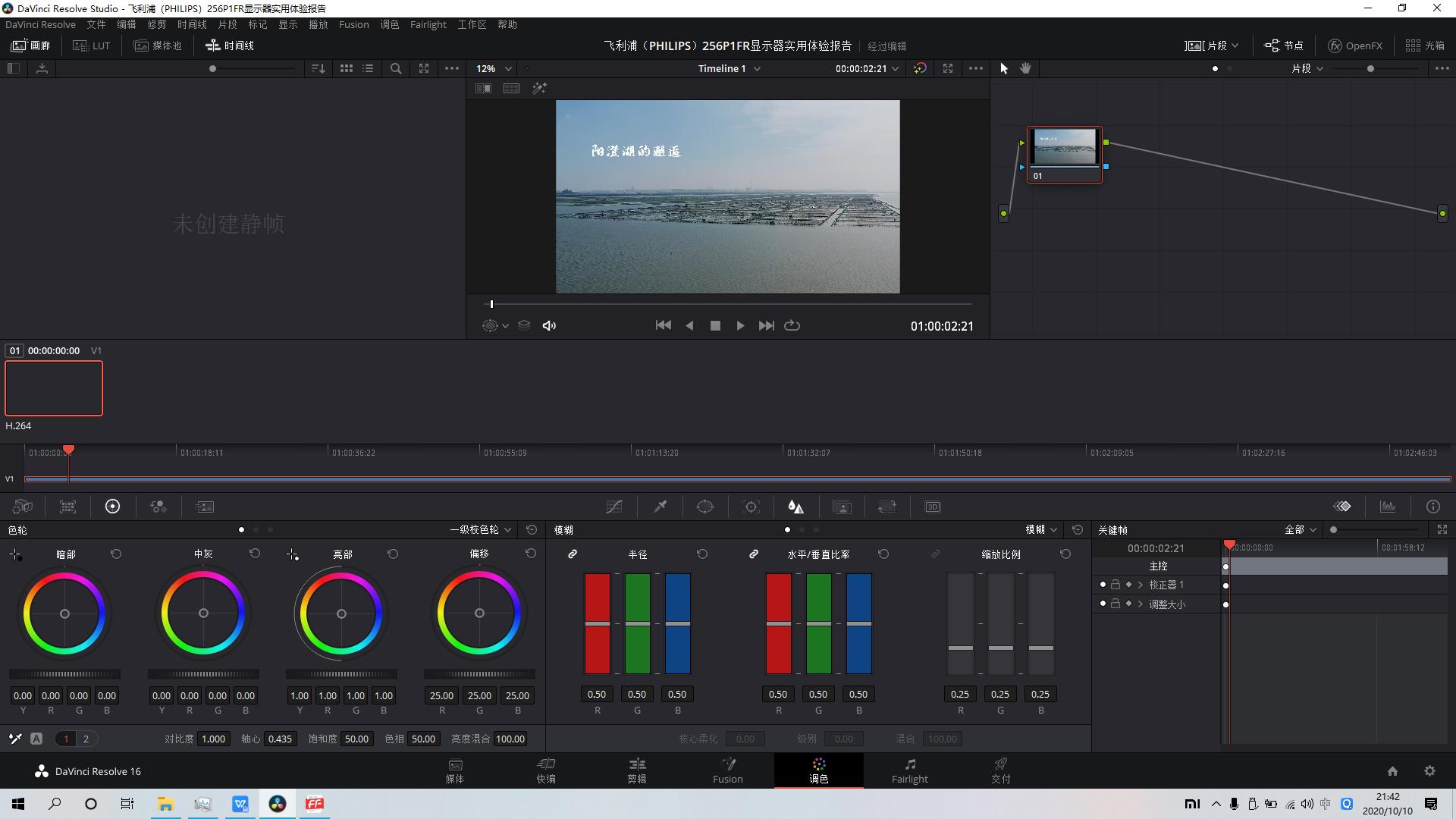Open the Scopes panel icon
This screenshot has width=1456, height=819.
coord(1388,507)
